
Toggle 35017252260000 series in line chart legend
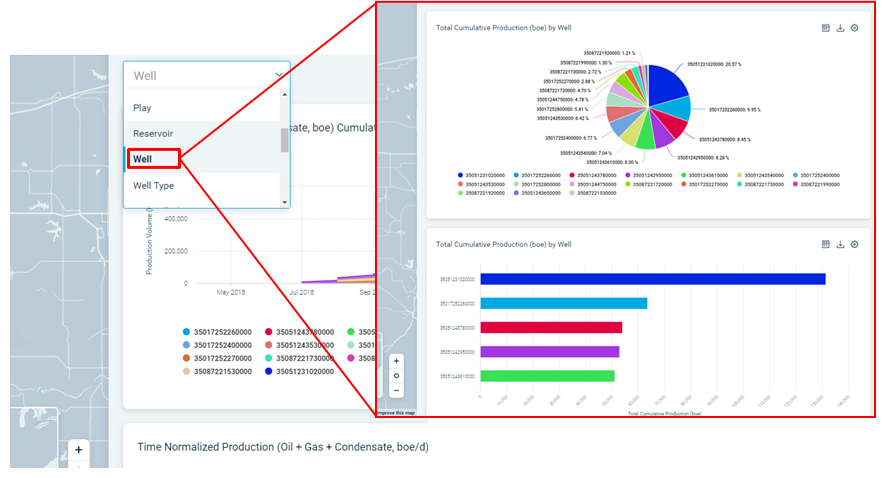point(220,332)
